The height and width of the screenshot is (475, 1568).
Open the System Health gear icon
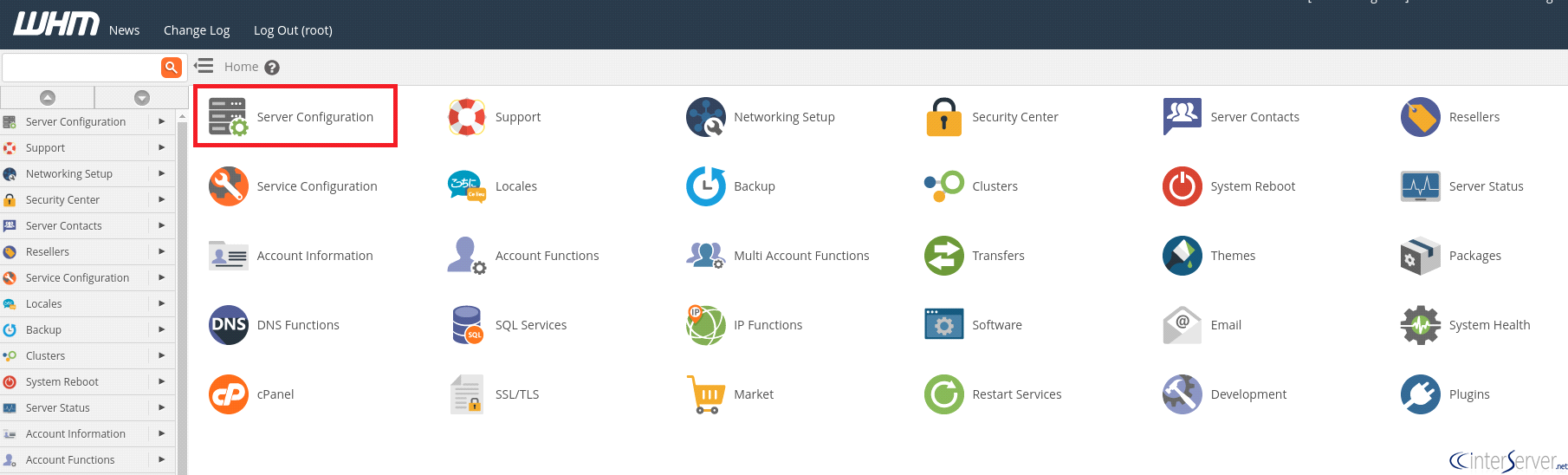(x=1421, y=325)
